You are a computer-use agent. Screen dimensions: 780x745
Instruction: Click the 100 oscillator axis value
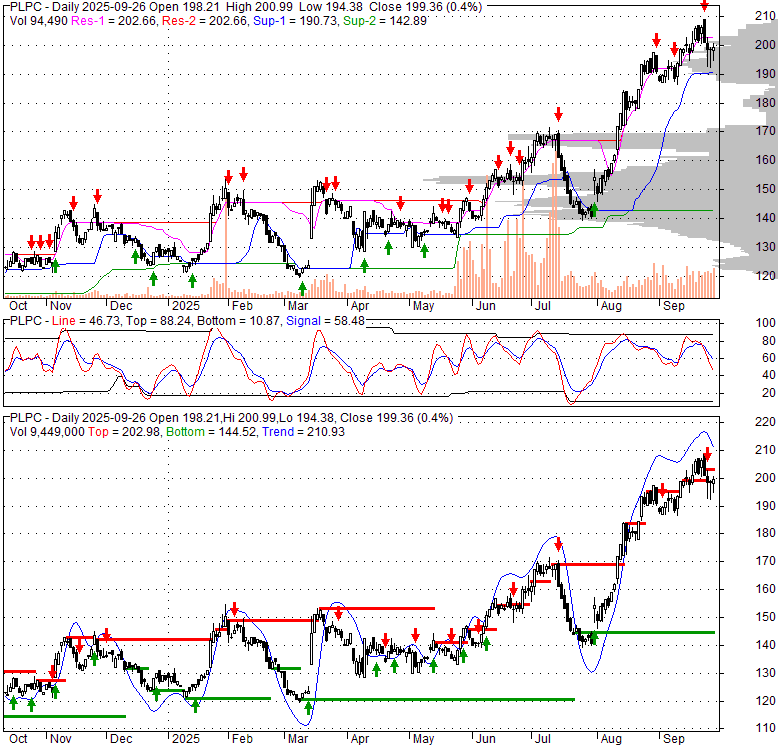coord(765,323)
